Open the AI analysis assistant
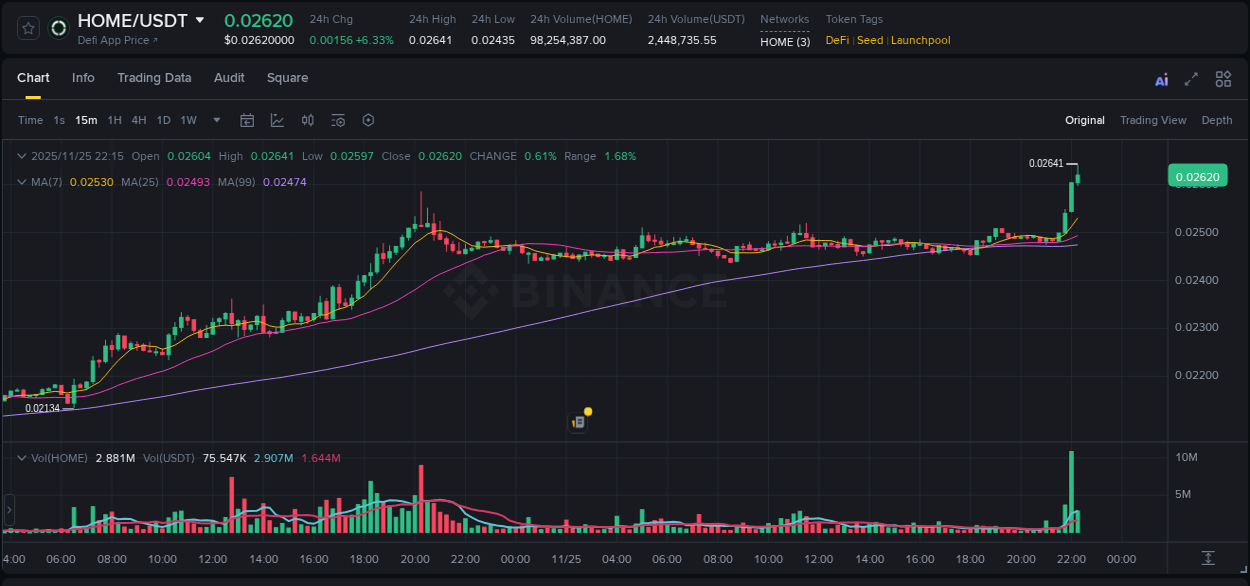 pyautogui.click(x=1161, y=78)
